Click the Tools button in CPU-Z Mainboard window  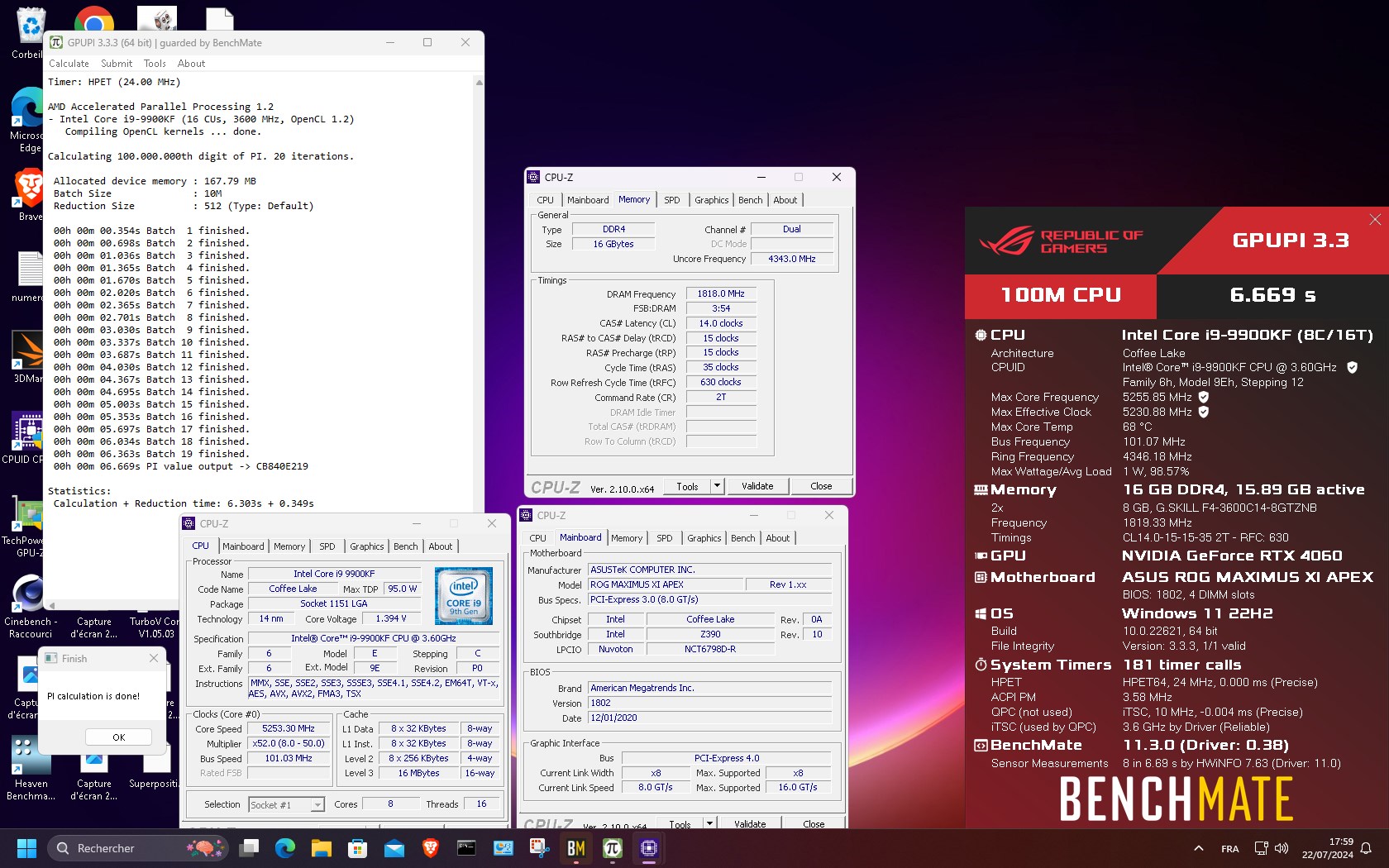point(680,823)
